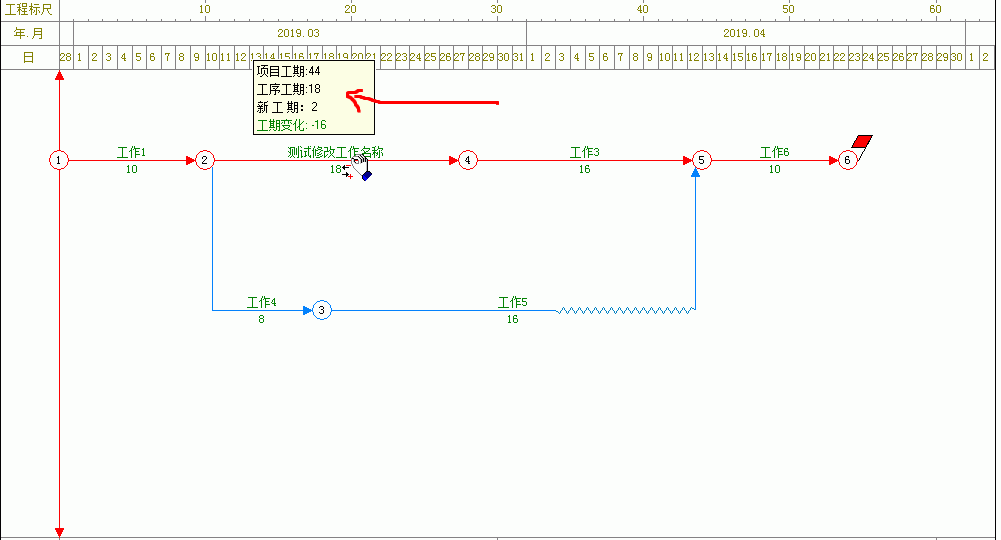Viewport: 1001px width, 540px height.
Task: Click duration 10 under 工作1
Action: (132, 169)
